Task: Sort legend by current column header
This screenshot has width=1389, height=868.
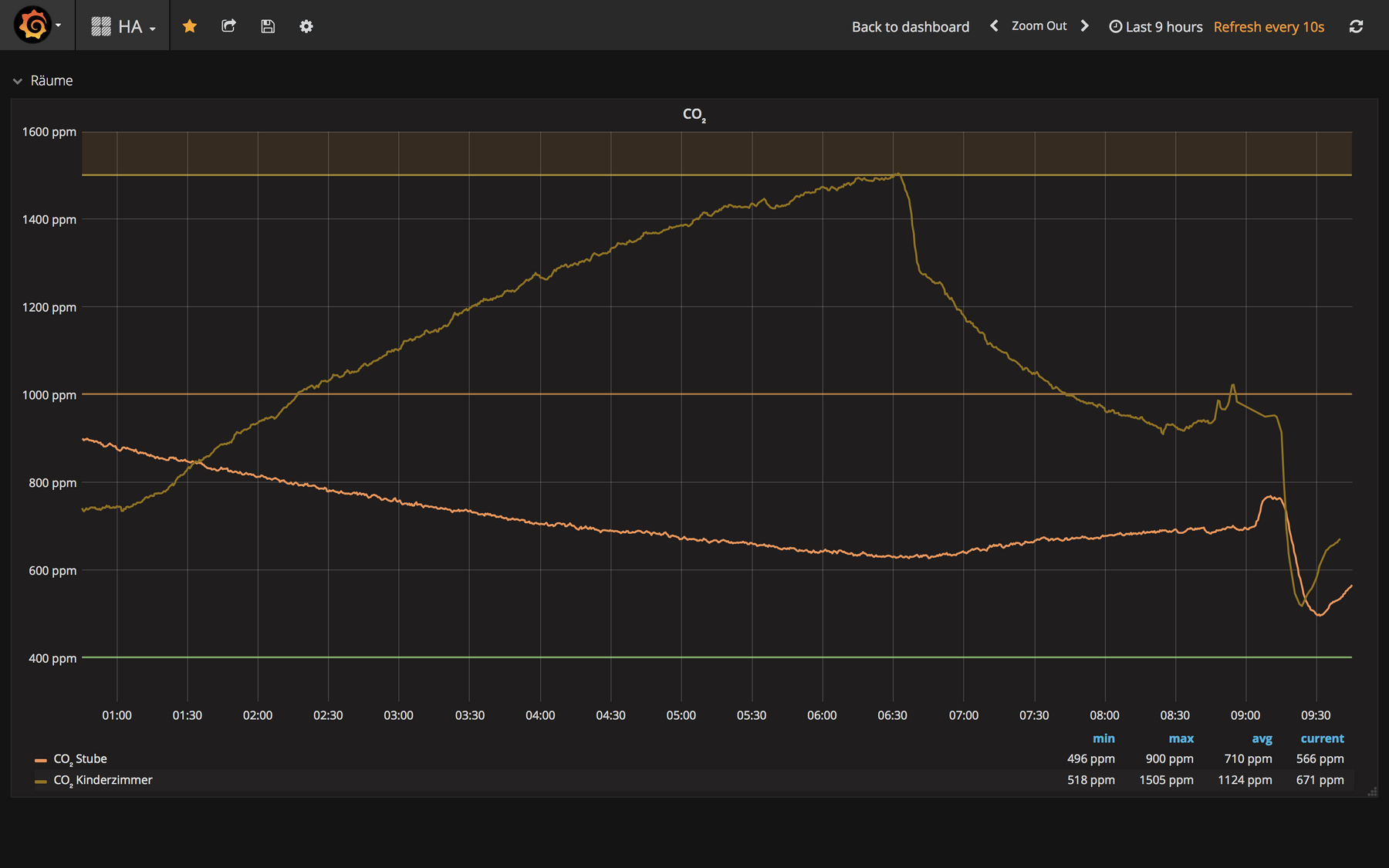Action: [x=1322, y=738]
